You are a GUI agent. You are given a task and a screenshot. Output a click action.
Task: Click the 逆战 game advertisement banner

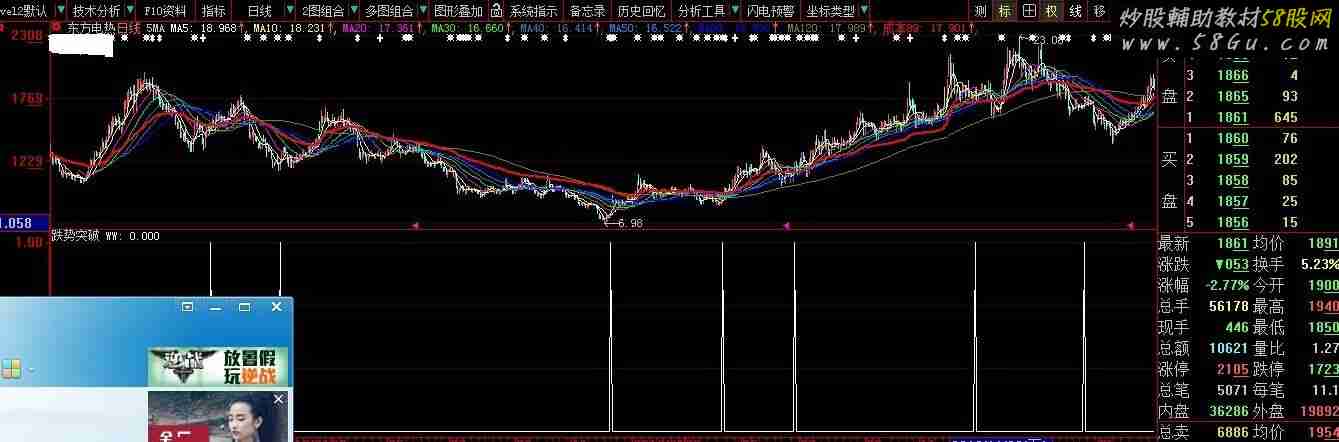pyautogui.click(x=217, y=366)
